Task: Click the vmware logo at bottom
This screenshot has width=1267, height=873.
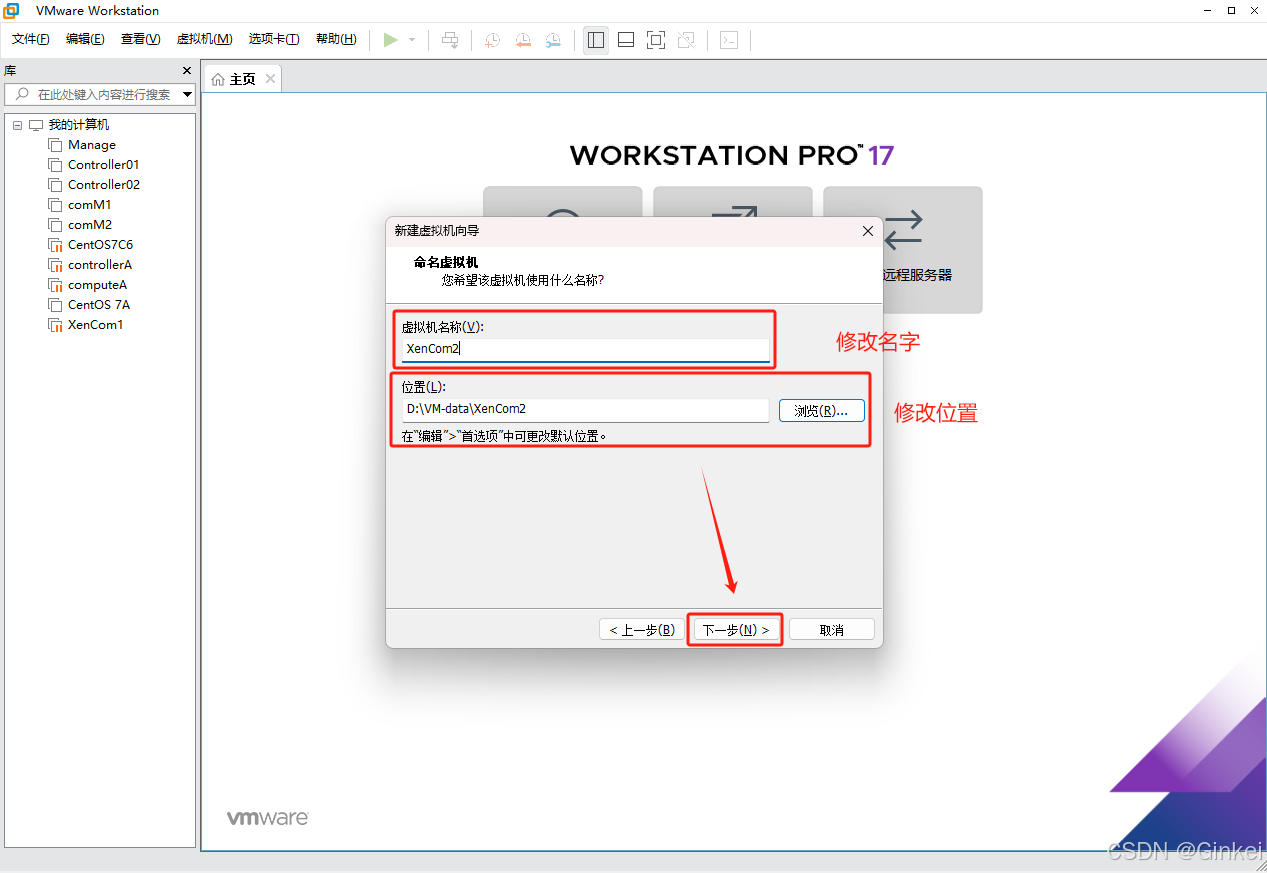Action: point(267,818)
